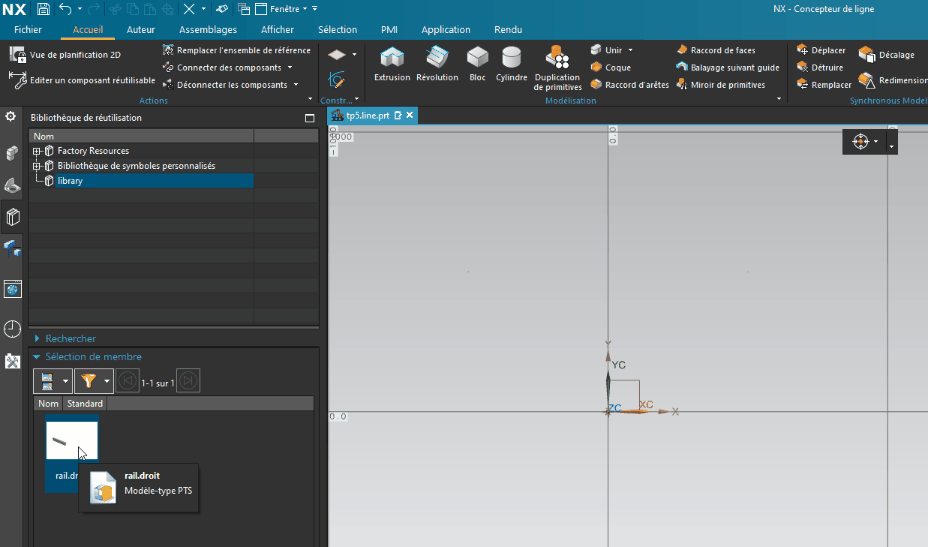This screenshot has width=928, height=547.
Task: Select the Raccord d'arêtes tool
Action: (x=630, y=85)
